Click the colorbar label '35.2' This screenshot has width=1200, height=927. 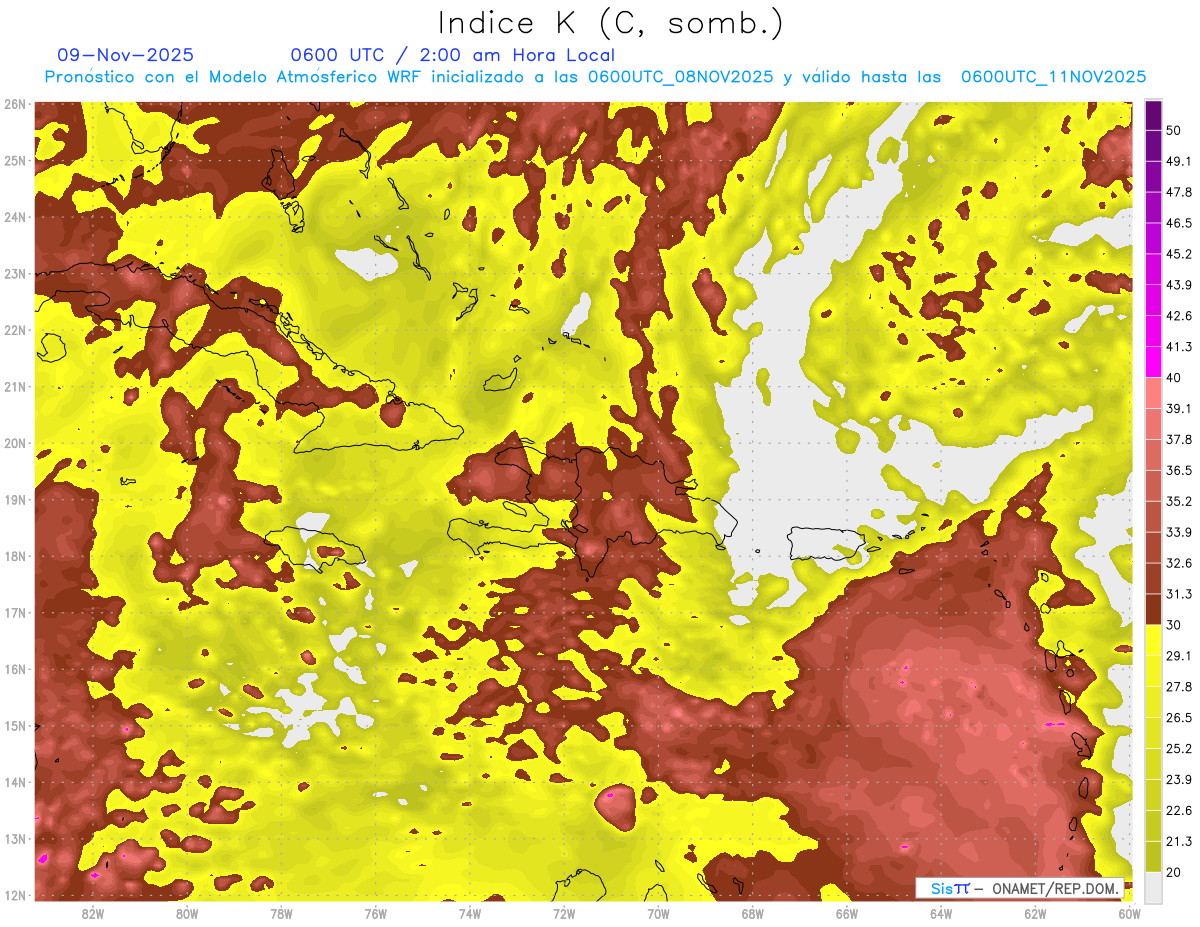tap(1180, 502)
